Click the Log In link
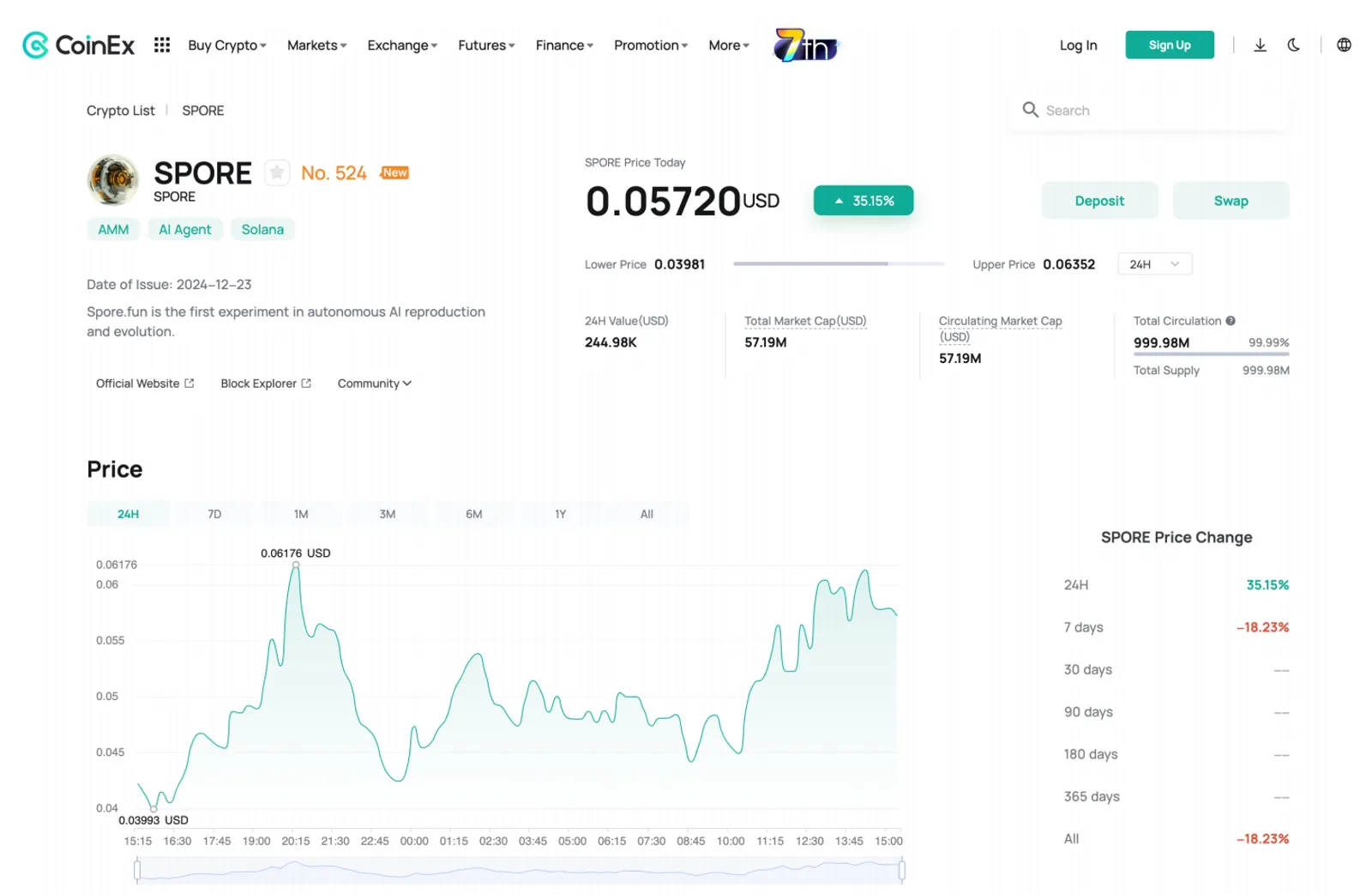Viewport: 1372px width, 894px height. pos(1078,45)
